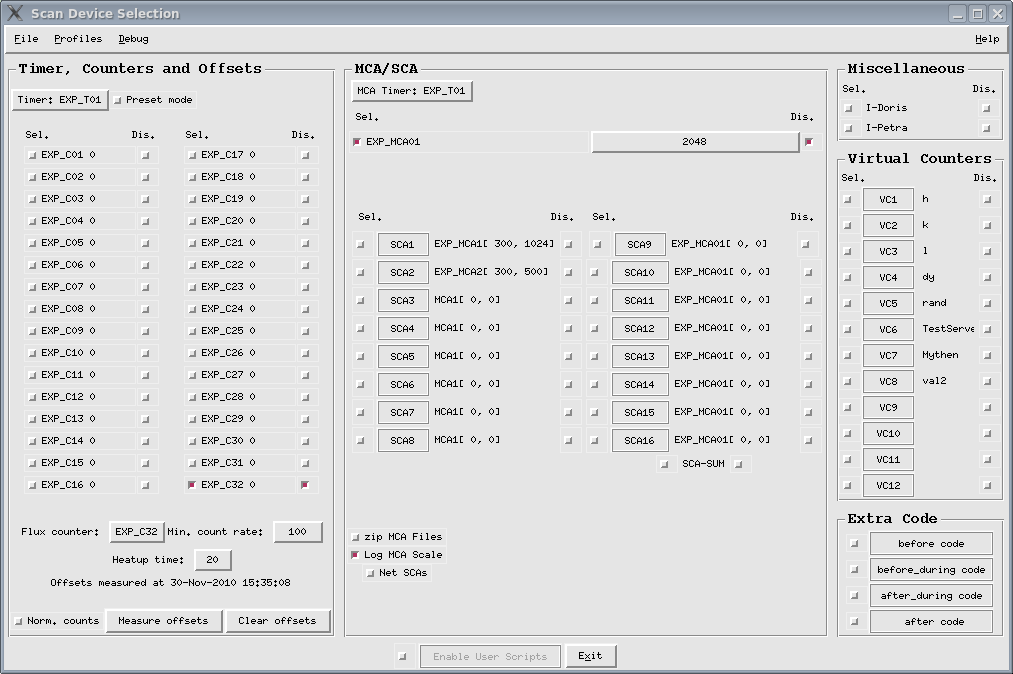
Task: Enable the before code checkbox
Action: pos(854,543)
